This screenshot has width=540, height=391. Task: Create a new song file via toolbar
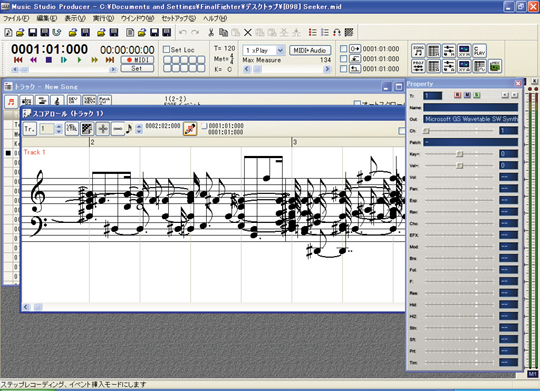pyautogui.click(x=8, y=32)
